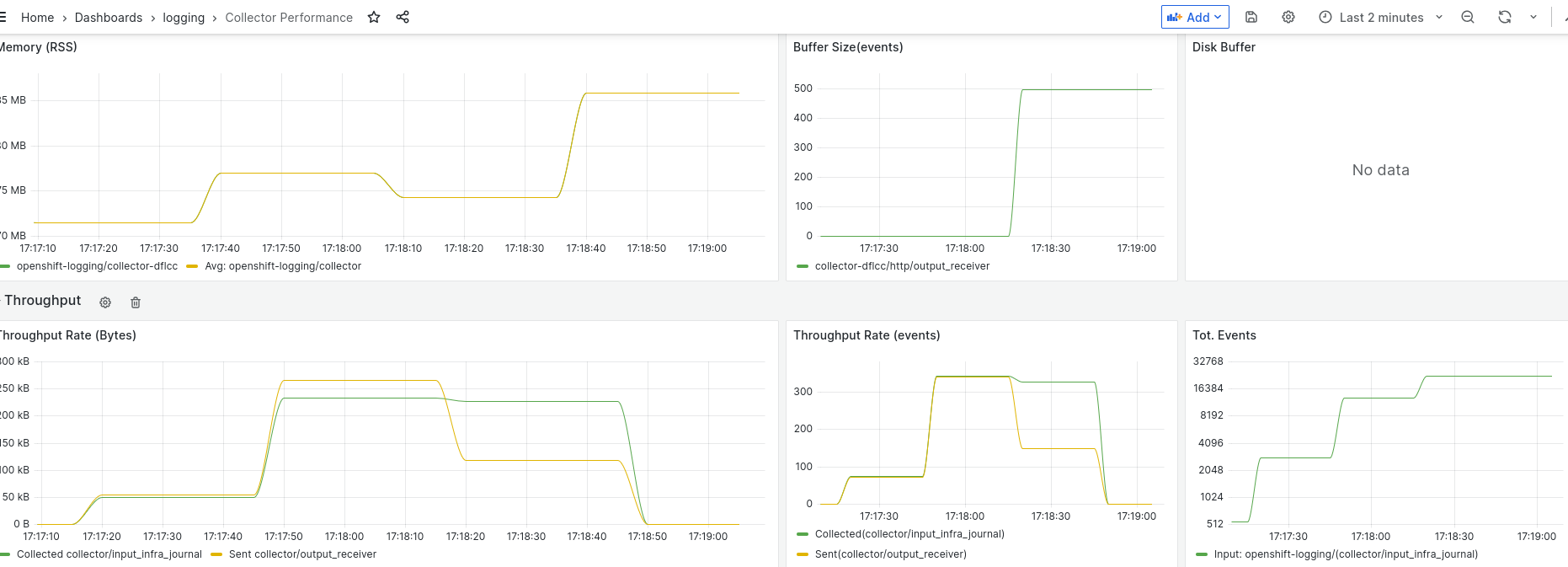Toggle Collected(collector/input_infra_journal) events series
The width and height of the screenshot is (1568, 567).
point(909,534)
